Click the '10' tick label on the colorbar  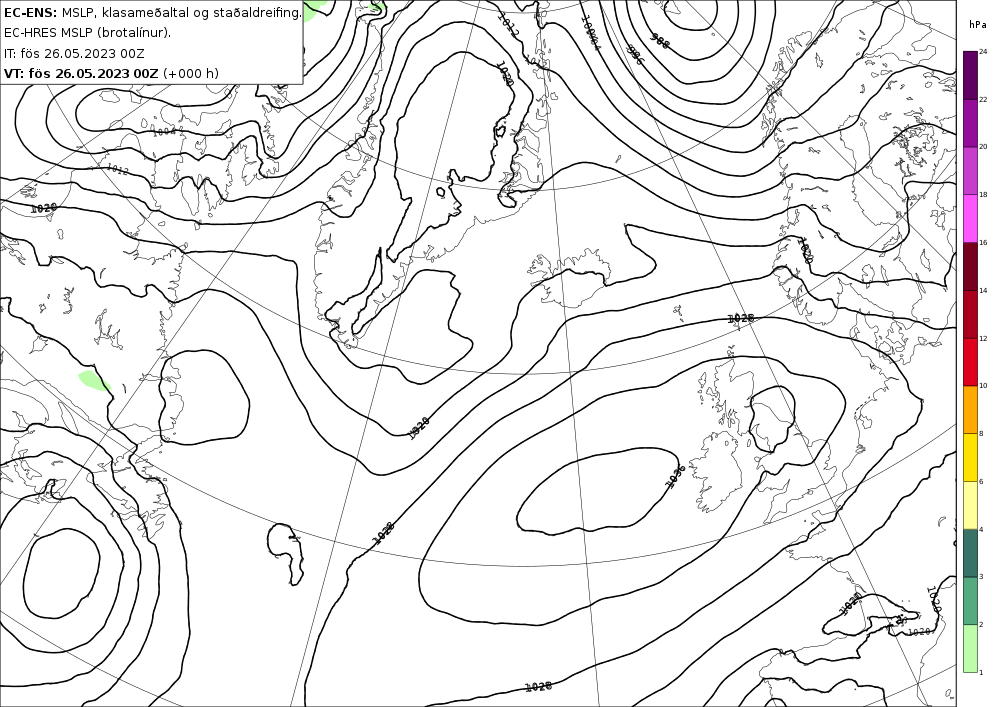tap(983, 386)
